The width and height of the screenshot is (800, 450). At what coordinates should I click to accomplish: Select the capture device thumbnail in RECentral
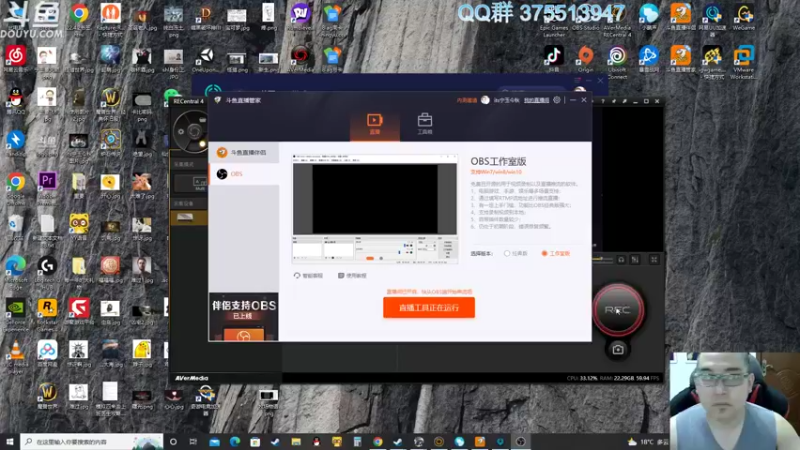point(185,218)
